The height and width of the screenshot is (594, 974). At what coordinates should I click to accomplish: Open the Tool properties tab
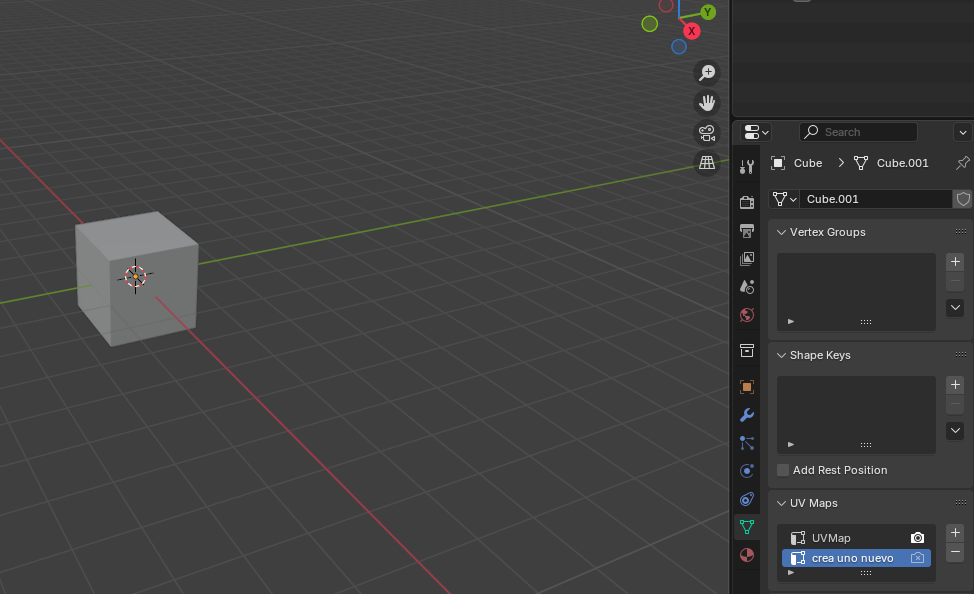point(747,166)
